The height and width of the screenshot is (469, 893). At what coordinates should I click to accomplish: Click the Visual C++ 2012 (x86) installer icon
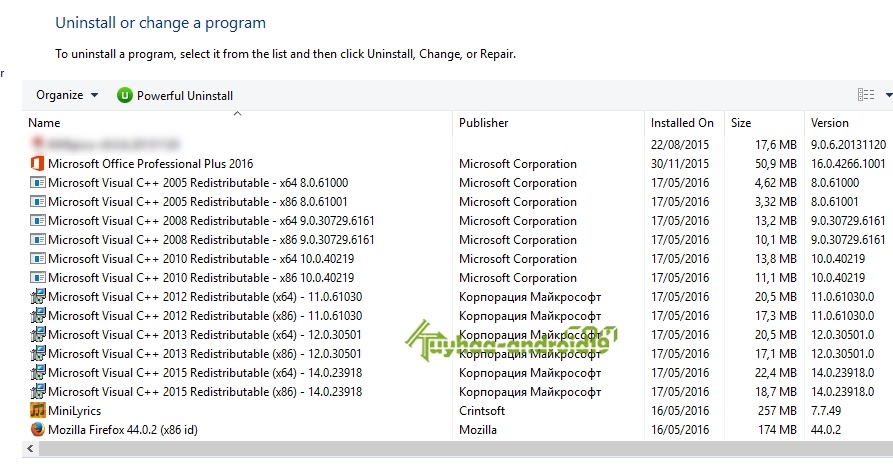point(37,316)
